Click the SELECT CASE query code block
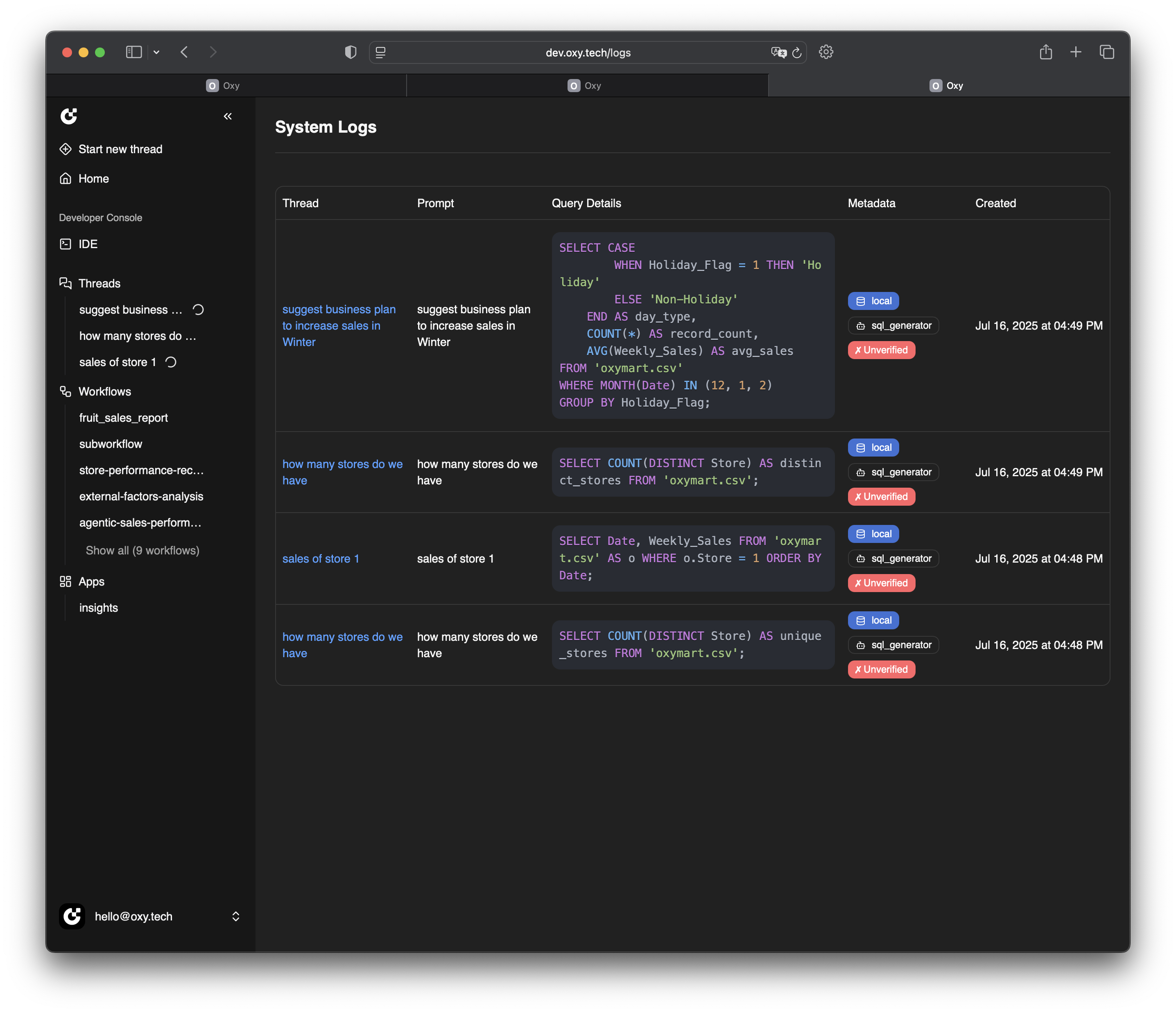This screenshot has width=1176, height=1013. (x=693, y=325)
